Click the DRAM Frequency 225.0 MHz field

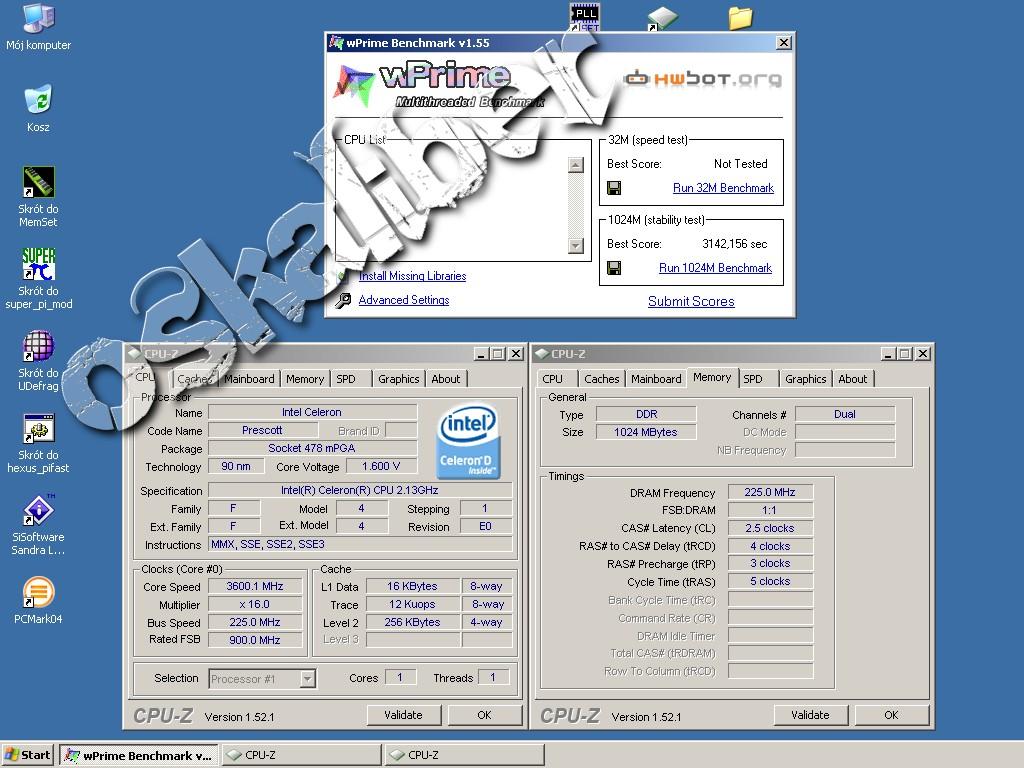click(769, 492)
